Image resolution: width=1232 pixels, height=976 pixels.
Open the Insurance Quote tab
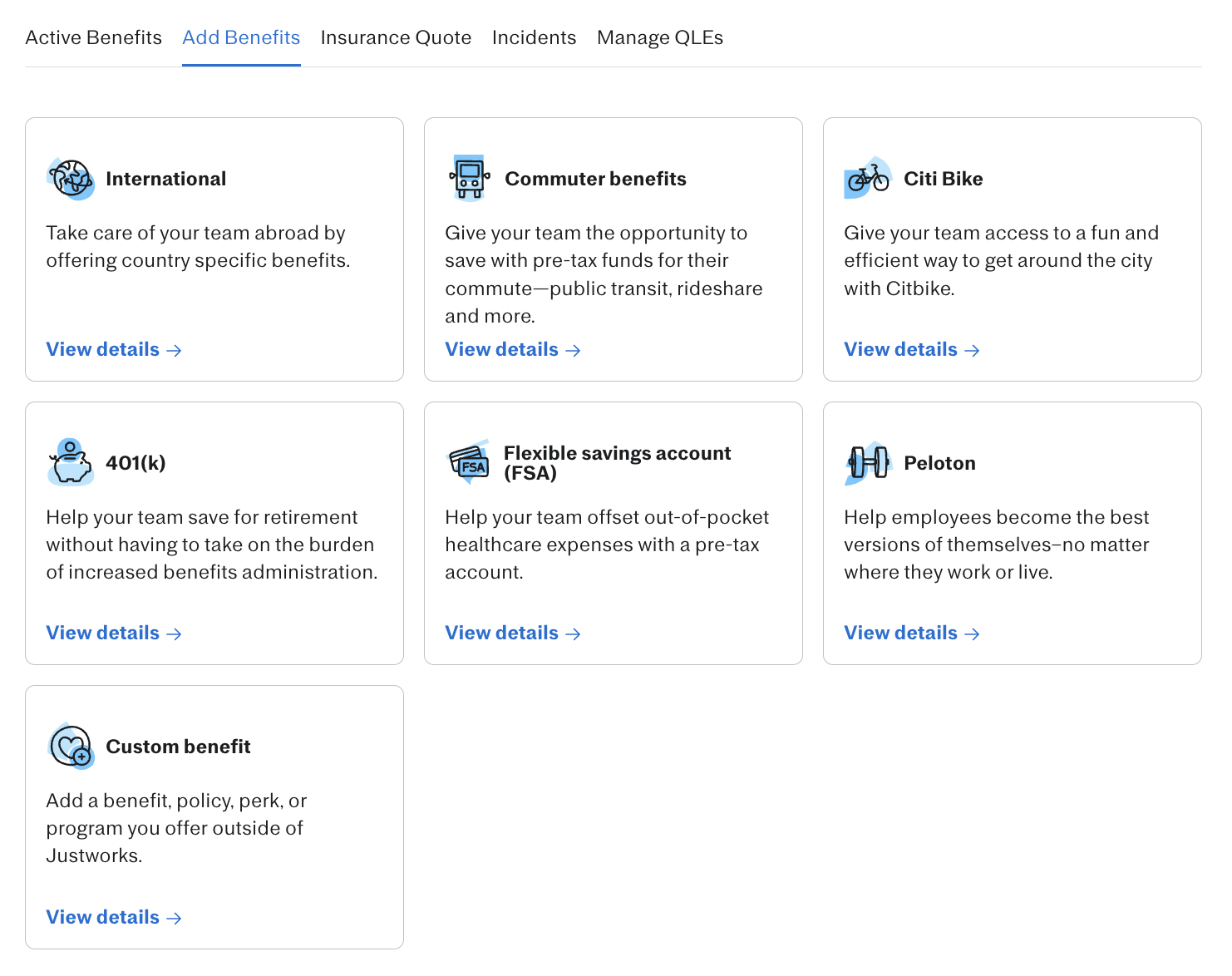click(396, 37)
